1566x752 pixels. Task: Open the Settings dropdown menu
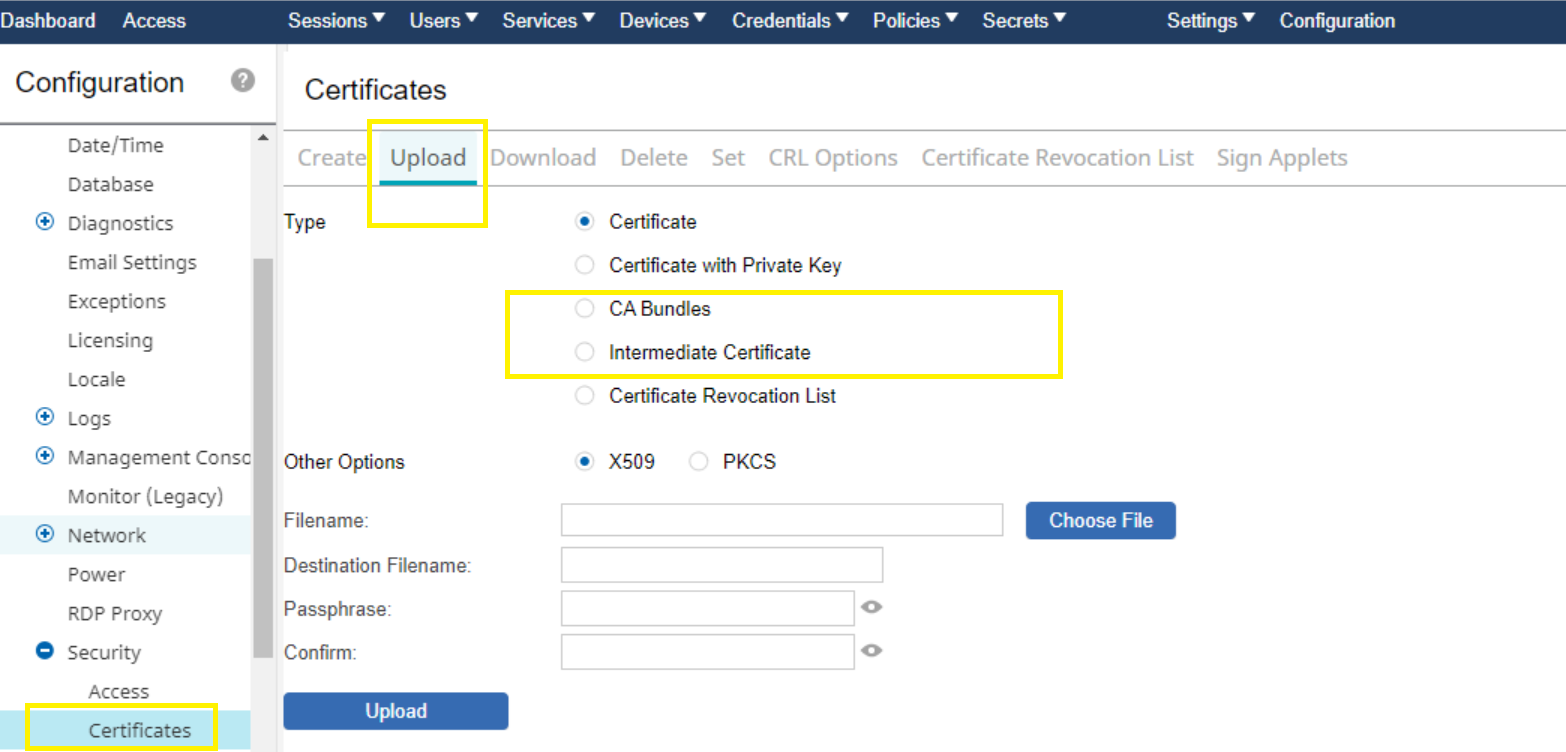point(1210,21)
